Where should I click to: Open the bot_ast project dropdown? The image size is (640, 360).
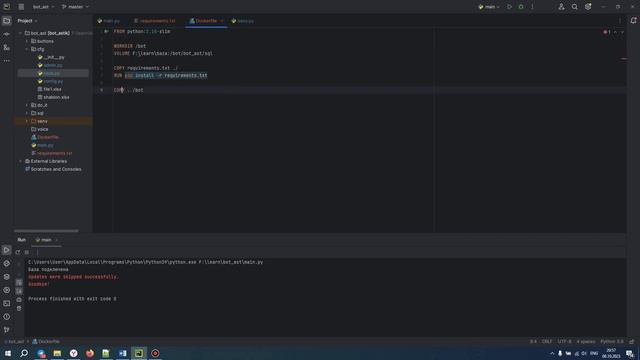[x=43, y=7]
